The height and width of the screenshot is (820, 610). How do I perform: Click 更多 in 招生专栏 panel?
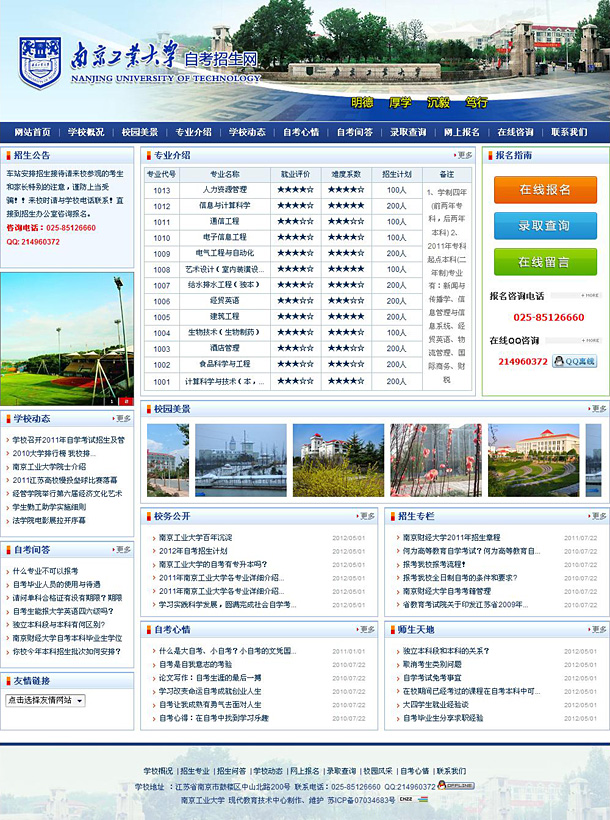click(x=597, y=516)
